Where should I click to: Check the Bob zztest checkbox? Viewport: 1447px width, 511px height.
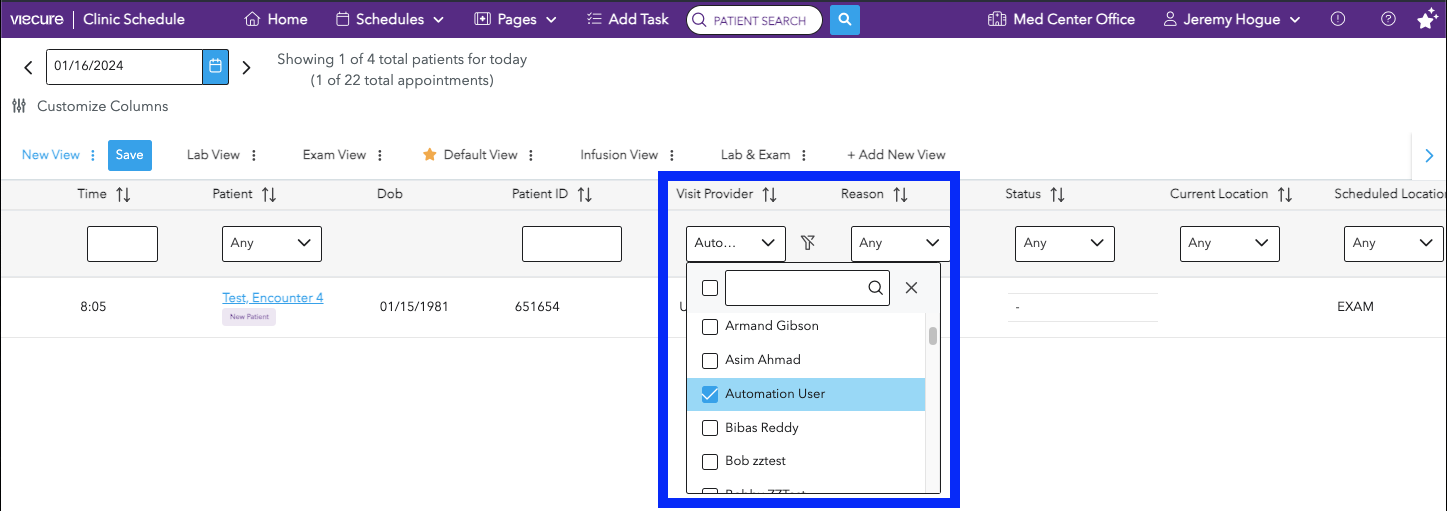pos(710,462)
